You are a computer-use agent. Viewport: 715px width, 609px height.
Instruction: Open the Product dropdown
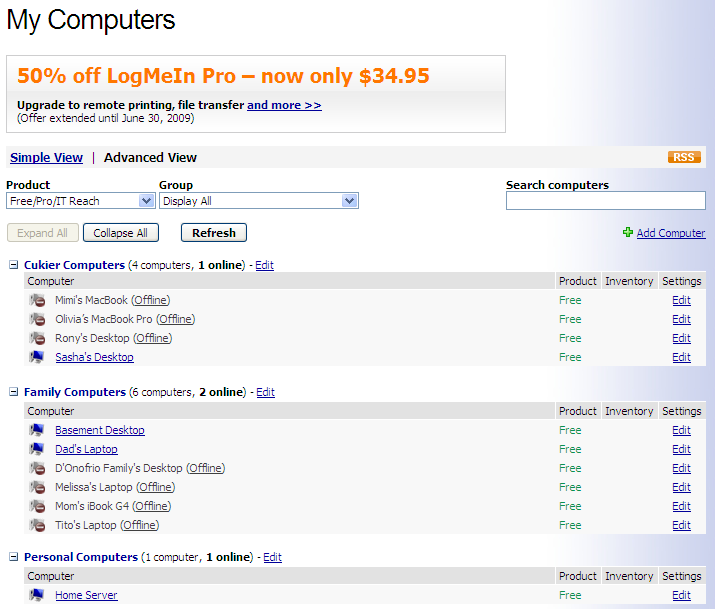tap(81, 201)
